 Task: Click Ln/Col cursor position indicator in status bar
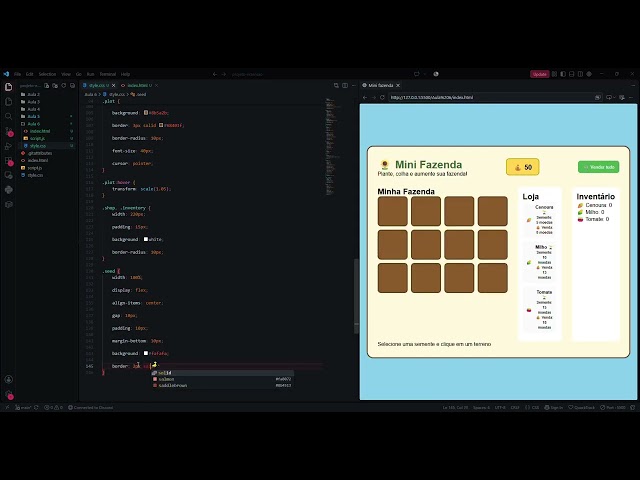455,407
